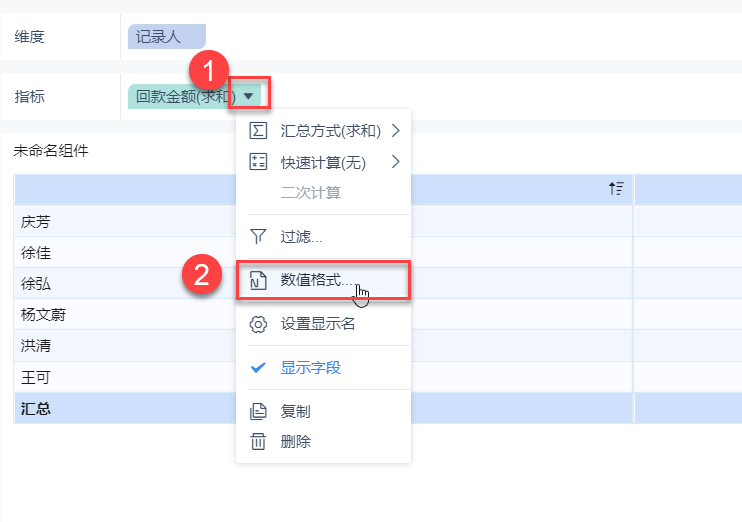Click the calculator icon beside 快速计算
Screen dimensions: 742x522
click(x=258, y=162)
